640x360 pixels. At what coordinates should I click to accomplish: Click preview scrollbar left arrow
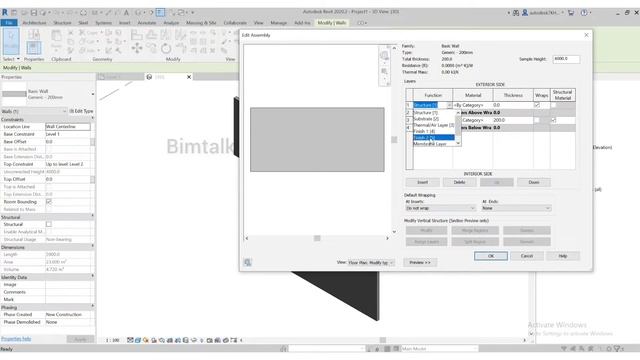coord(247,238)
